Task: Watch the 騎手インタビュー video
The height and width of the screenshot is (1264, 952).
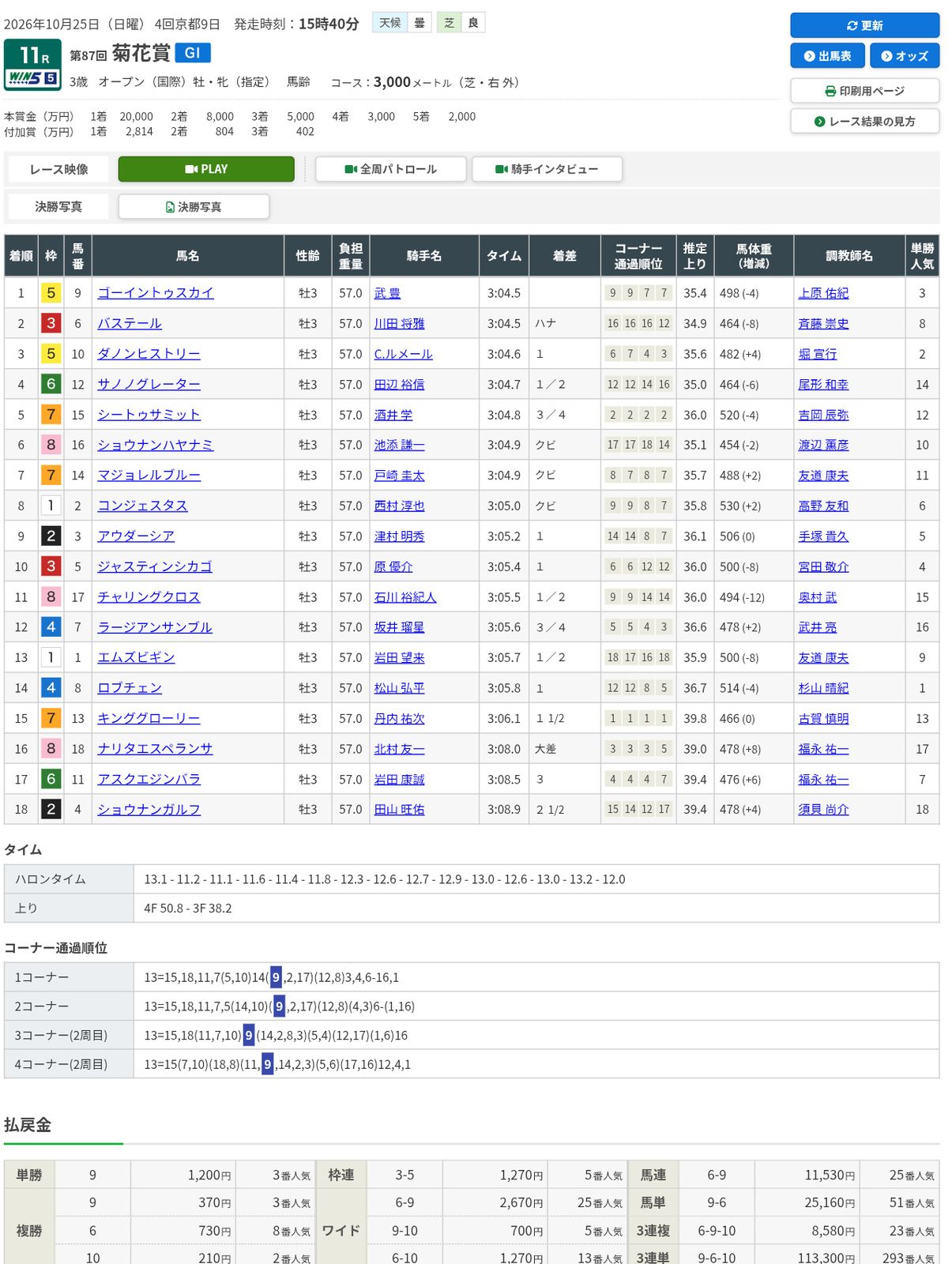Action: click(547, 169)
